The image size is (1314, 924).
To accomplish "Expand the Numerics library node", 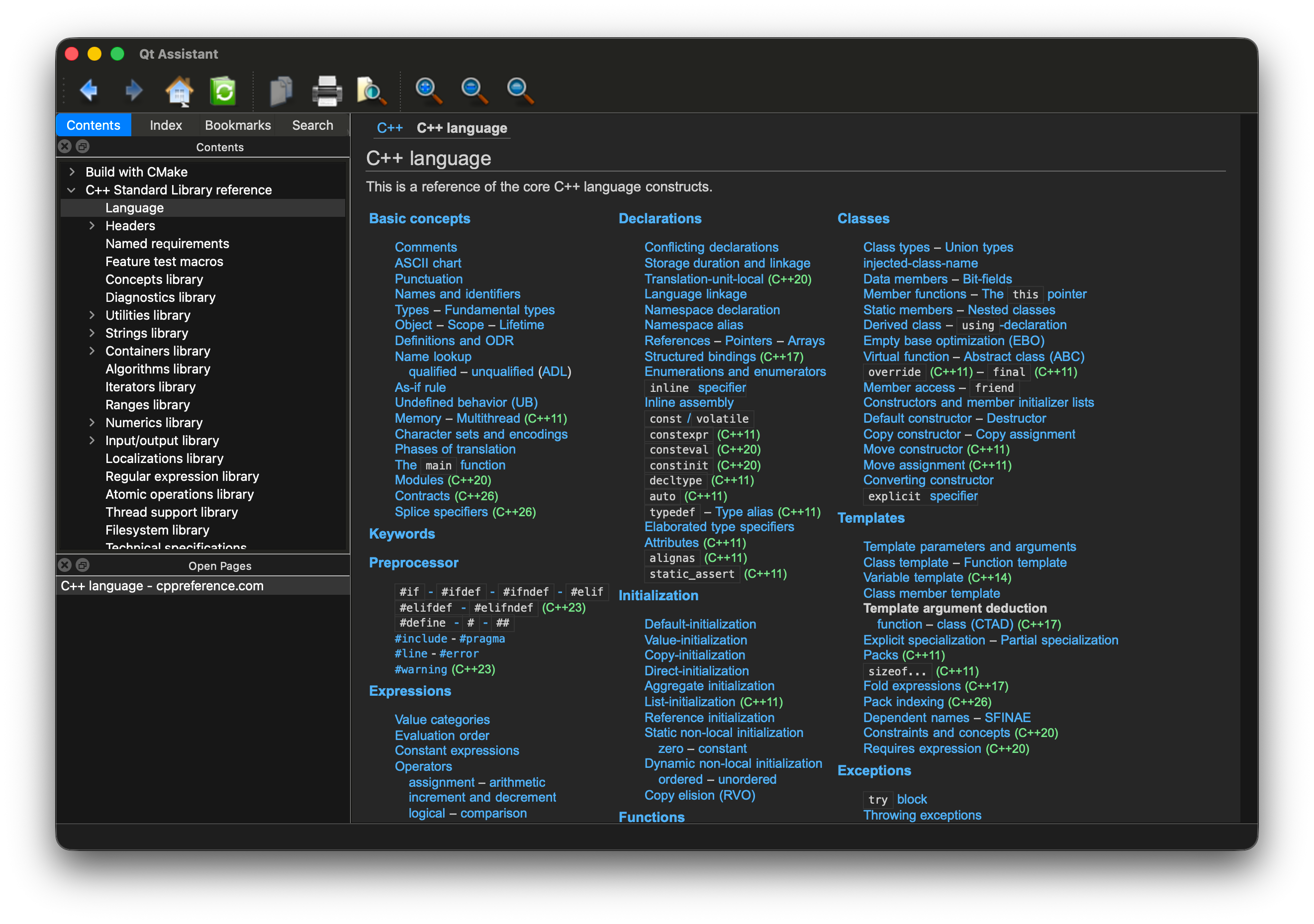I will click(x=92, y=422).
